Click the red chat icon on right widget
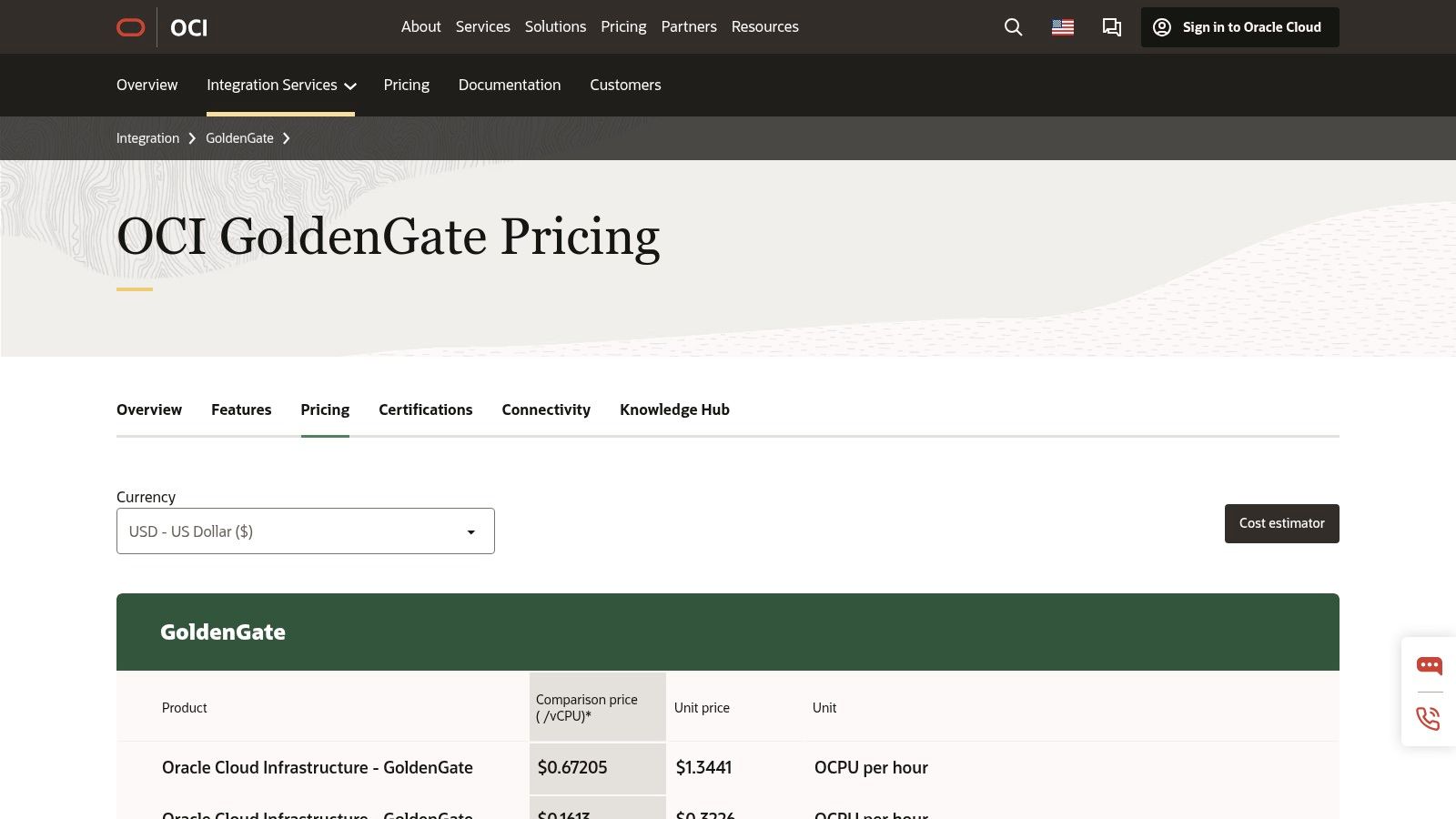The width and height of the screenshot is (1456, 819). (1430, 666)
